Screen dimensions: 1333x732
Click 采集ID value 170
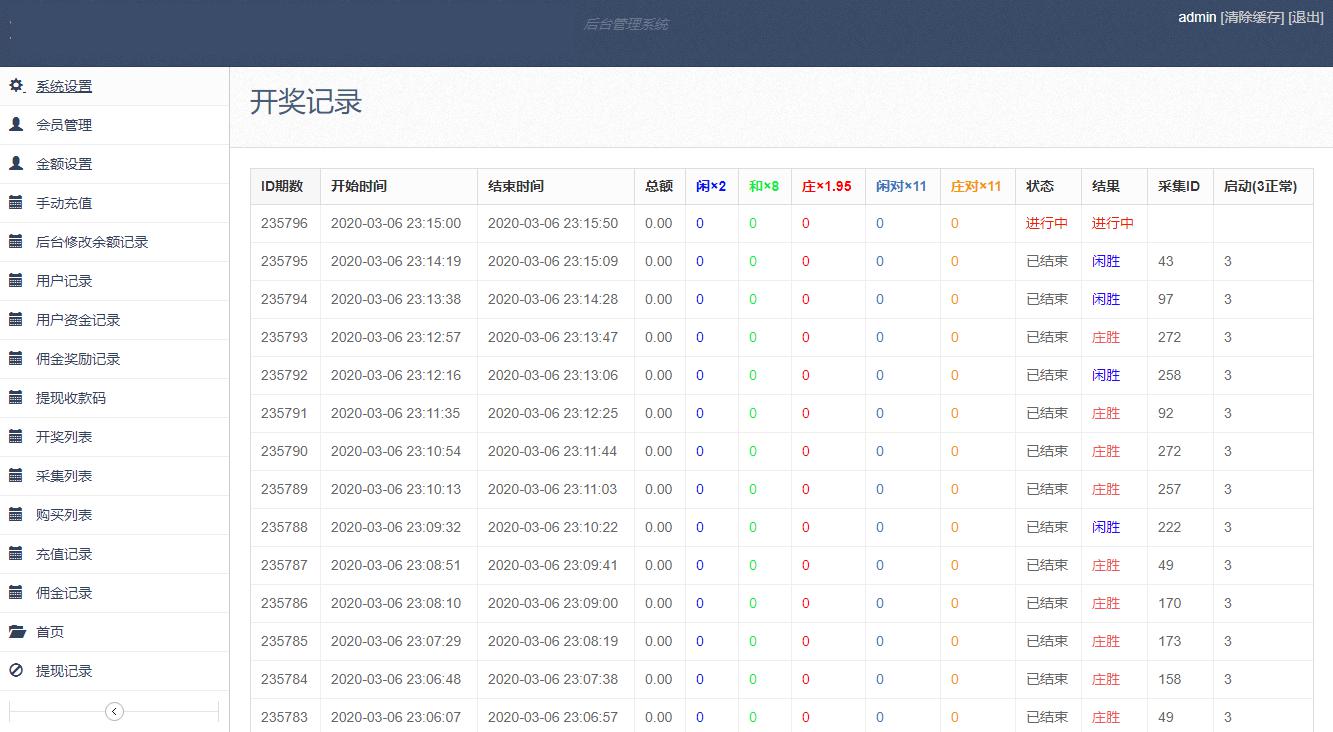tap(1170, 603)
